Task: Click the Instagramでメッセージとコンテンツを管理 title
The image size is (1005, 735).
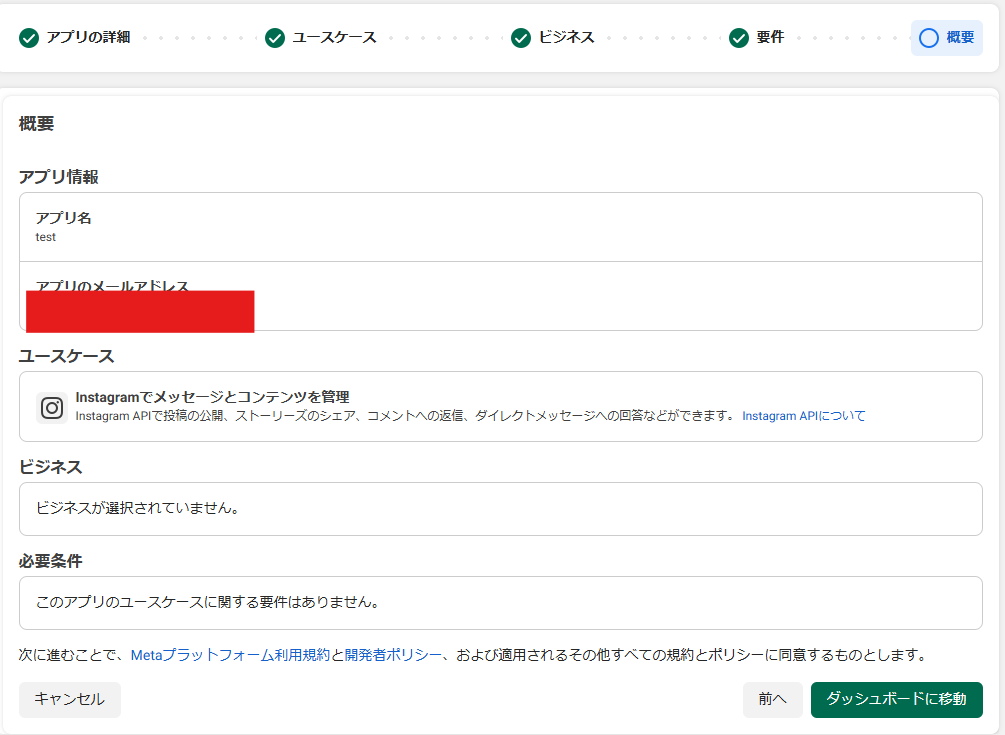Action: coord(212,397)
